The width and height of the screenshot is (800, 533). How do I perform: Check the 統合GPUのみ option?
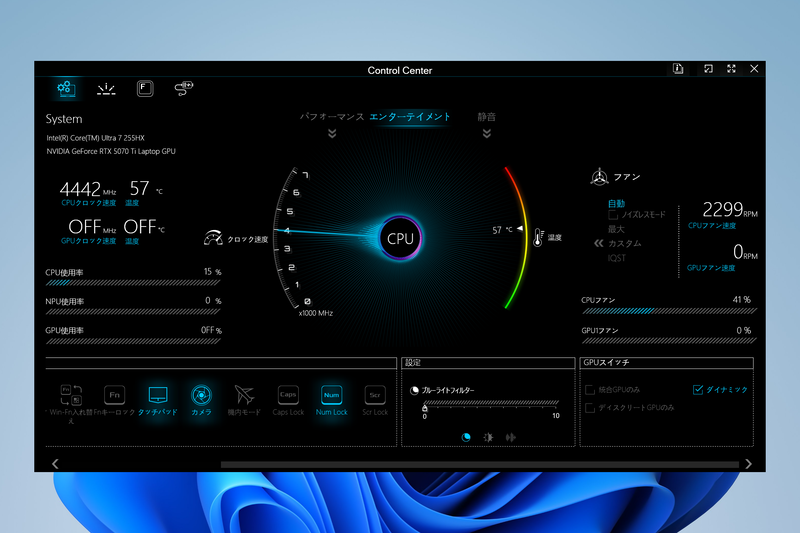[x=590, y=390]
